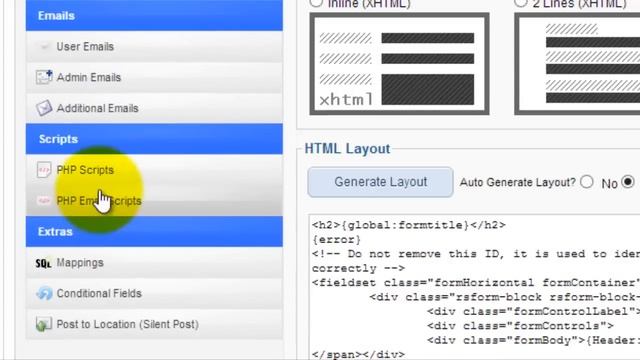This screenshot has height=360, width=640.
Task: Click the Auto Generate Layout? label
Action: [x=518, y=182]
